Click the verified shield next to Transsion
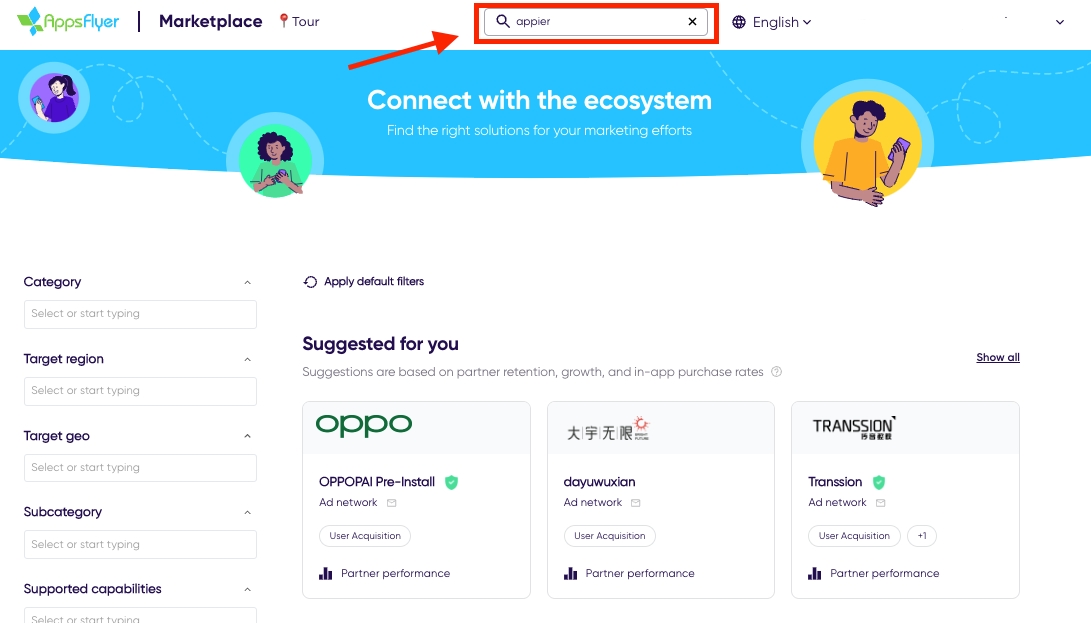Image resolution: width=1091 pixels, height=623 pixels. tap(879, 482)
